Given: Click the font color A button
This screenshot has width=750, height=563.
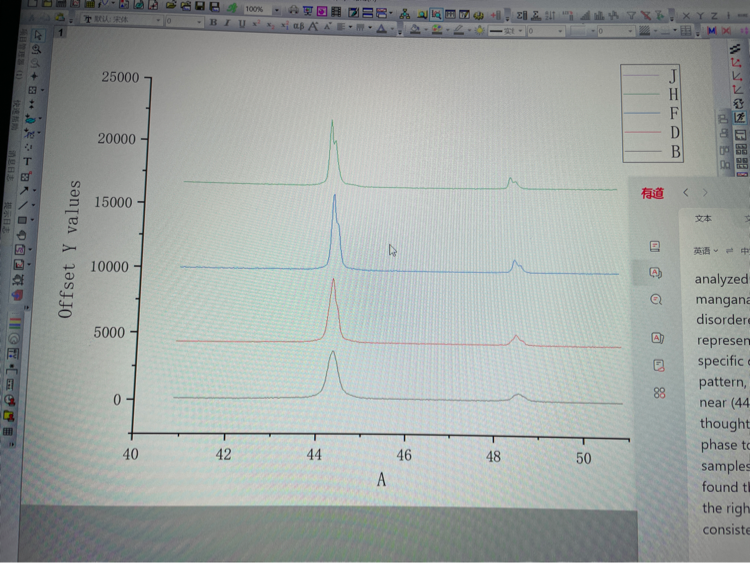Looking at the screenshot, I should click(382, 28).
